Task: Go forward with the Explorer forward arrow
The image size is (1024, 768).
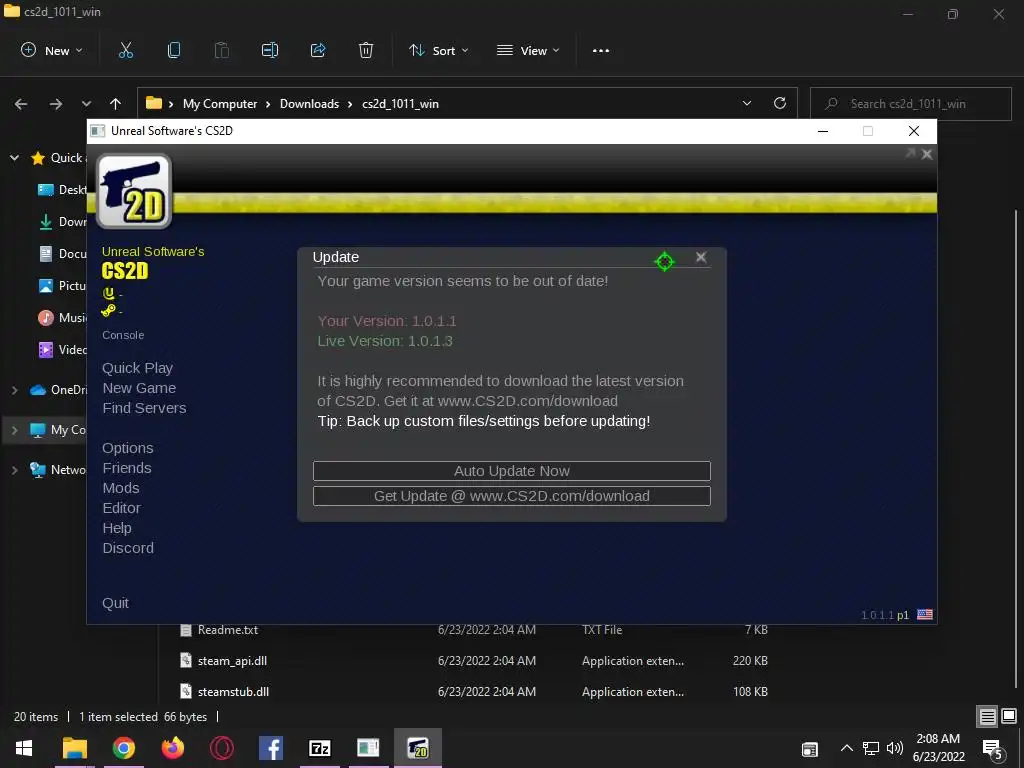Action: tap(56, 104)
